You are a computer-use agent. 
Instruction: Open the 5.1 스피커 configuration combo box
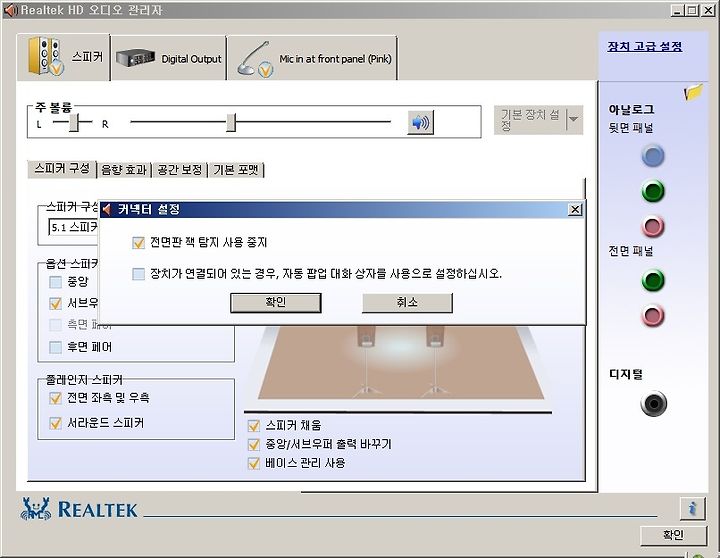tap(73, 227)
